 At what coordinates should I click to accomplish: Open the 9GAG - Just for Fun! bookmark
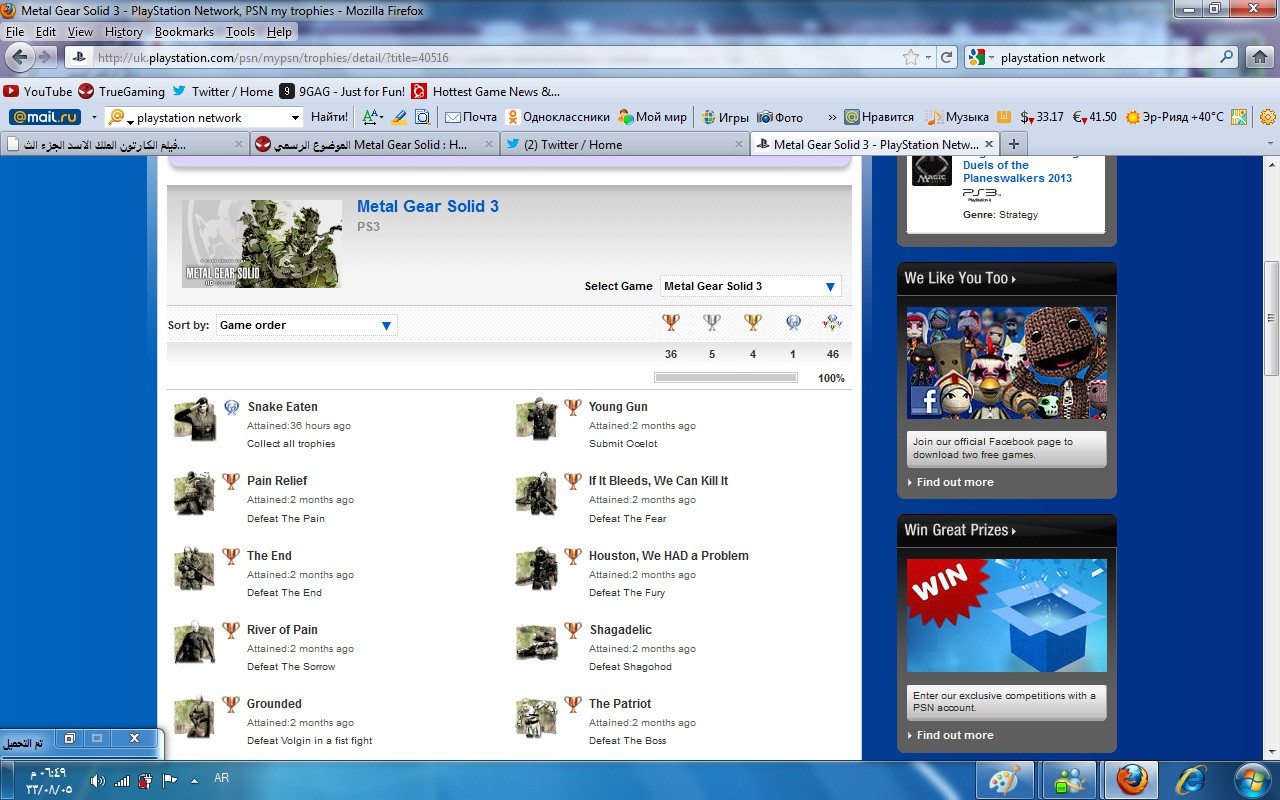342,91
